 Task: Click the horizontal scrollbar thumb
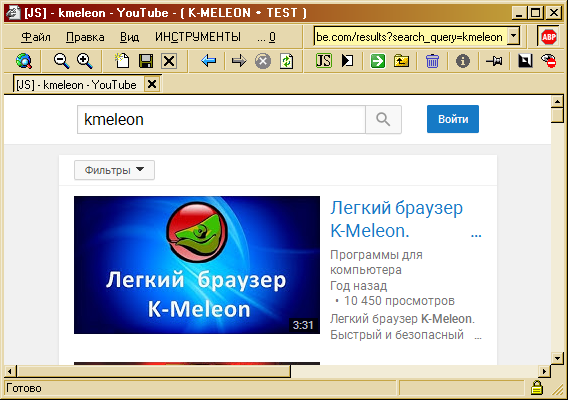(153, 371)
